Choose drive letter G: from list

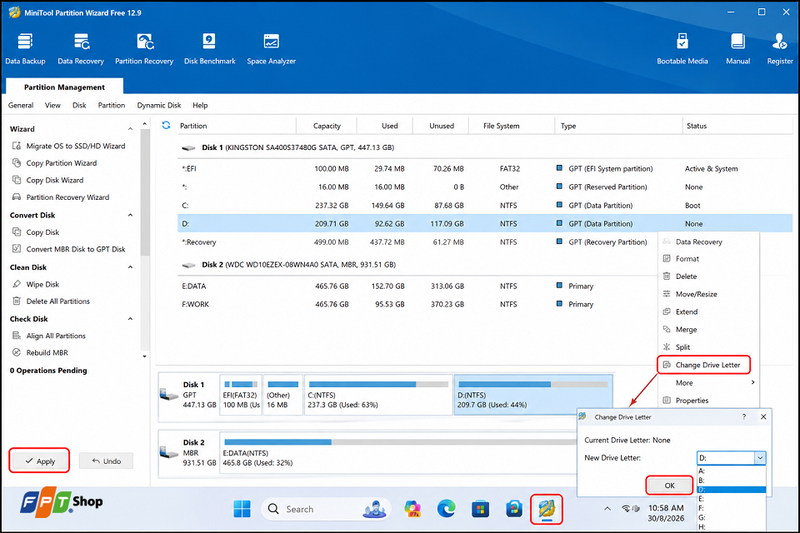[731, 518]
